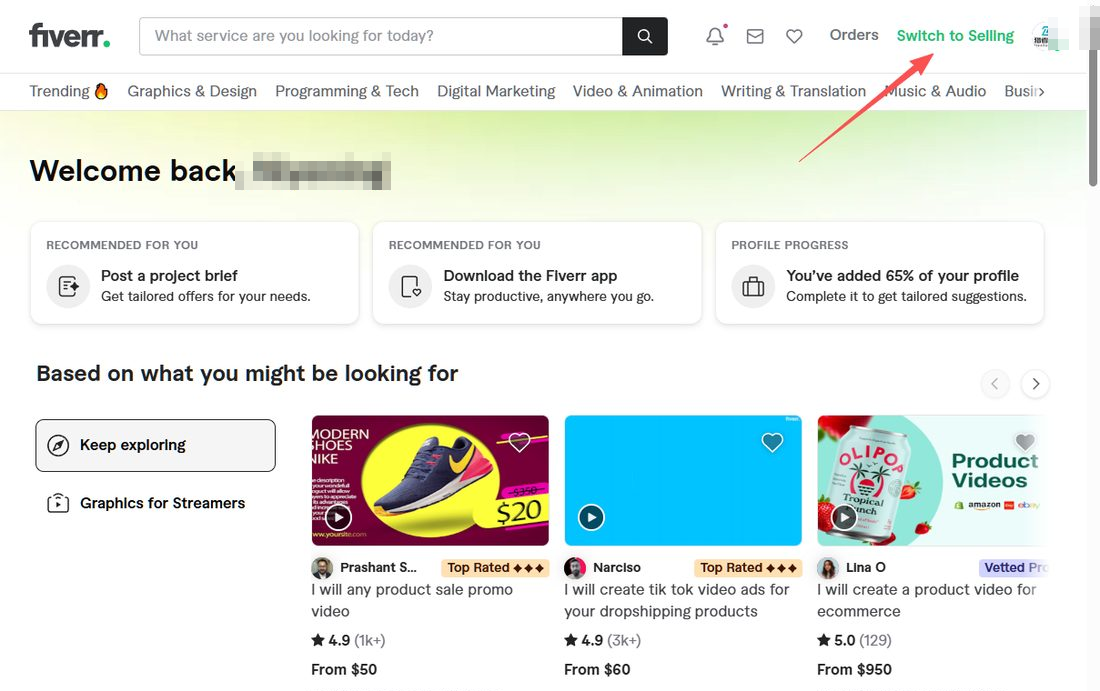Image resolution: width=1100 pixels, height=691 pixels.
Task: Click the profile progress briefcase icon
Action: tap(753, 286)
